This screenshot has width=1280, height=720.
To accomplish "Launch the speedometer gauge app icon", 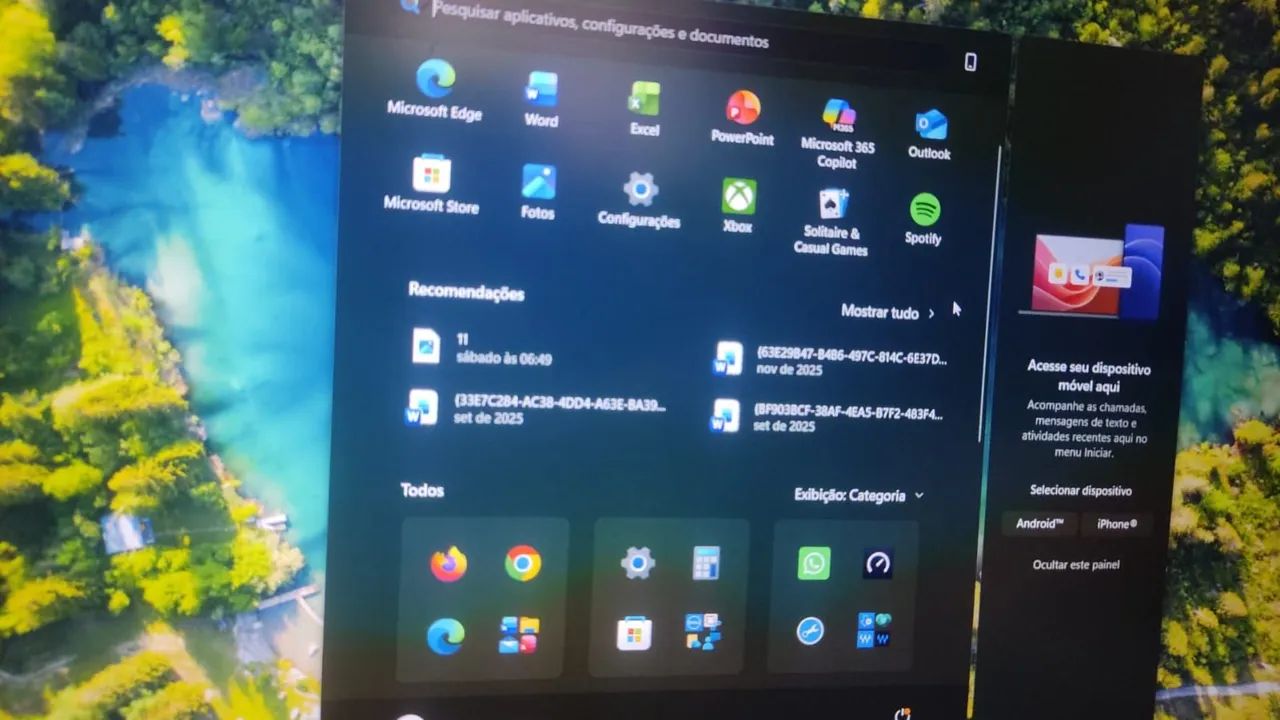I will (x=877, y=564).
